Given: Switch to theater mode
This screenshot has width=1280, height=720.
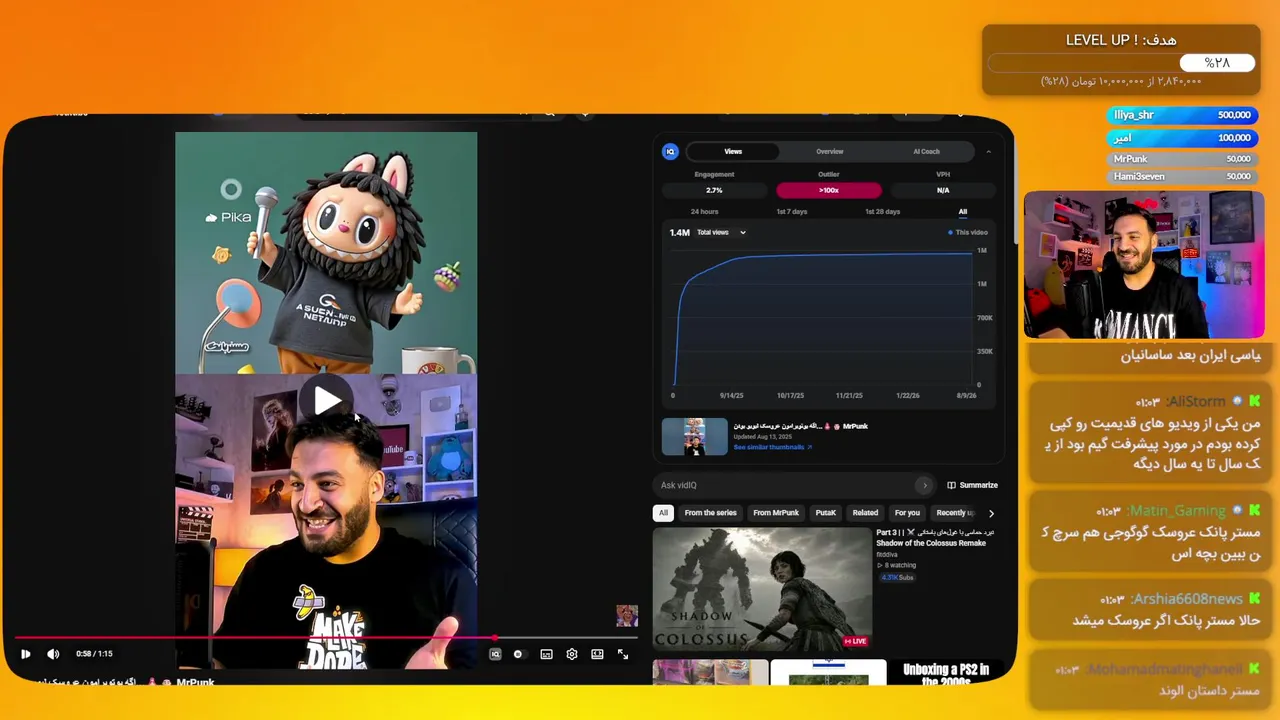Looking at the screenshot, I should click(597, 654).
